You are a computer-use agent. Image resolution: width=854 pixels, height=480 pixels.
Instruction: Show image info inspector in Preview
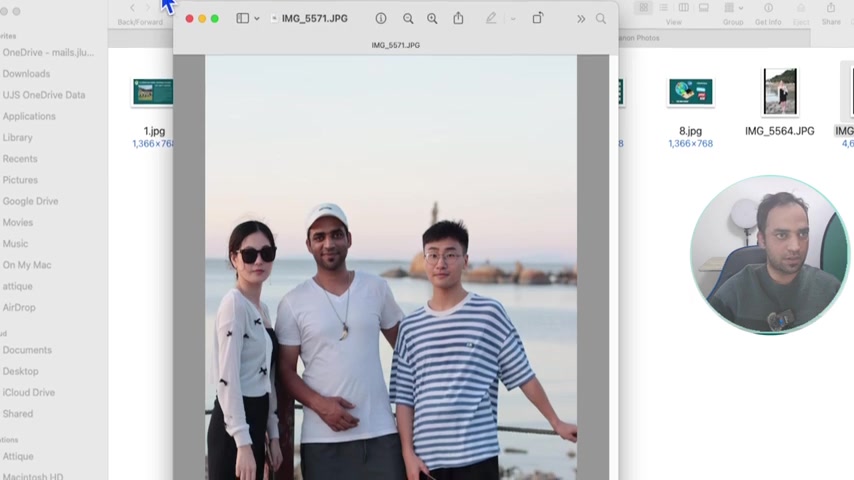[x=381, y=19]
